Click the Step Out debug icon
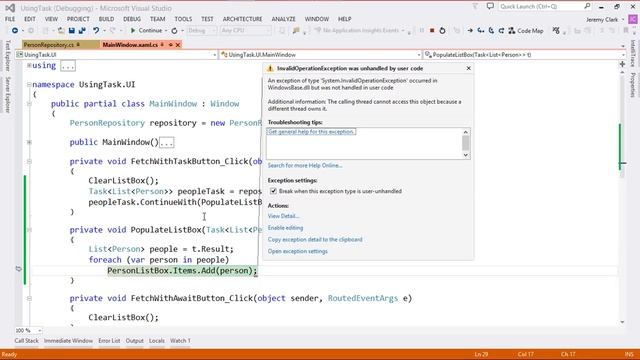The image size is (640, 360). [x=501, y=31]
